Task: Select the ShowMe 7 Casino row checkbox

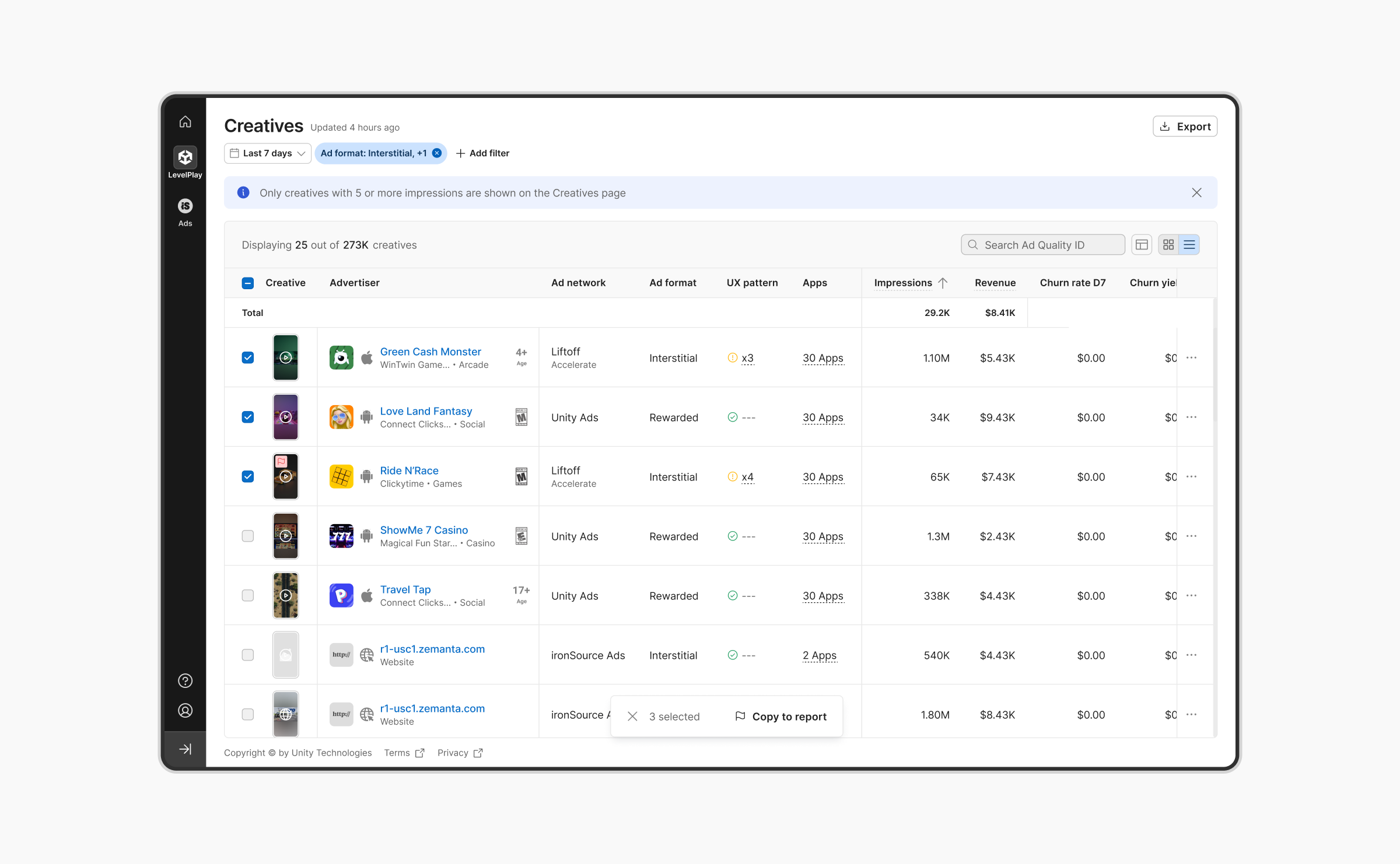Action: 248,536
